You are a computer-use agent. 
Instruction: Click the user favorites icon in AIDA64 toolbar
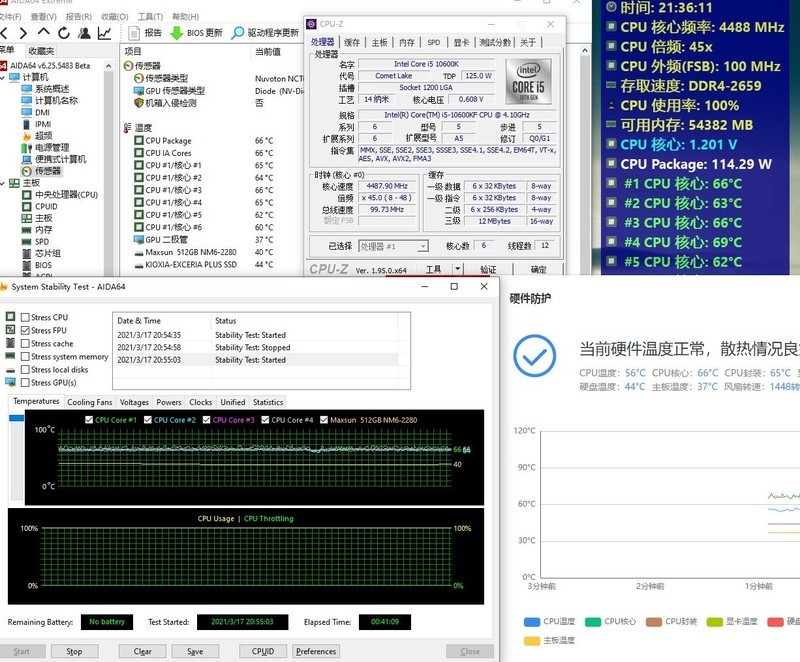point(83,33)
